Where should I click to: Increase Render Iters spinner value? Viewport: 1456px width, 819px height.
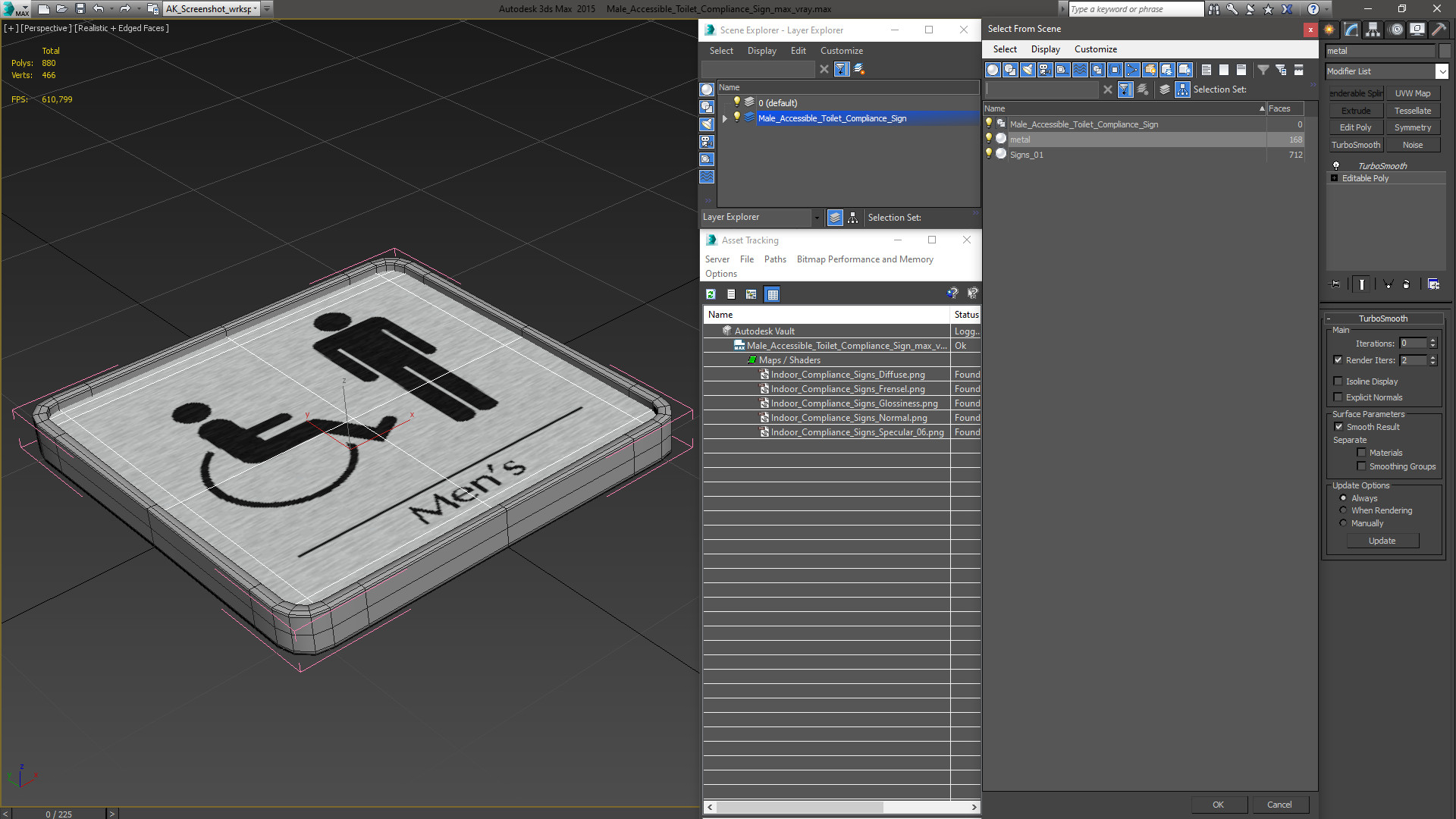(x=1432, y=357)
